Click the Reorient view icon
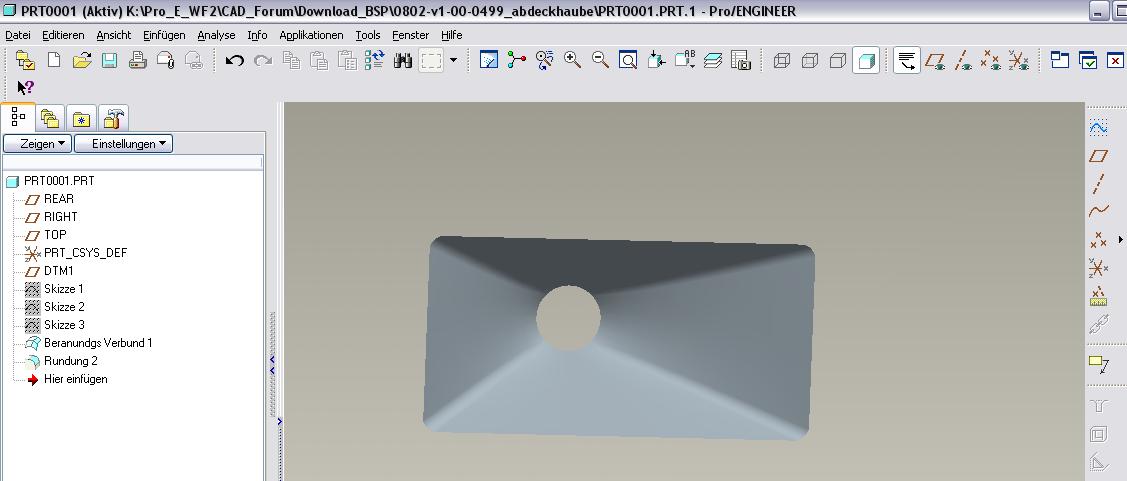Screen dimensions: 1127x481 (656, 60)
